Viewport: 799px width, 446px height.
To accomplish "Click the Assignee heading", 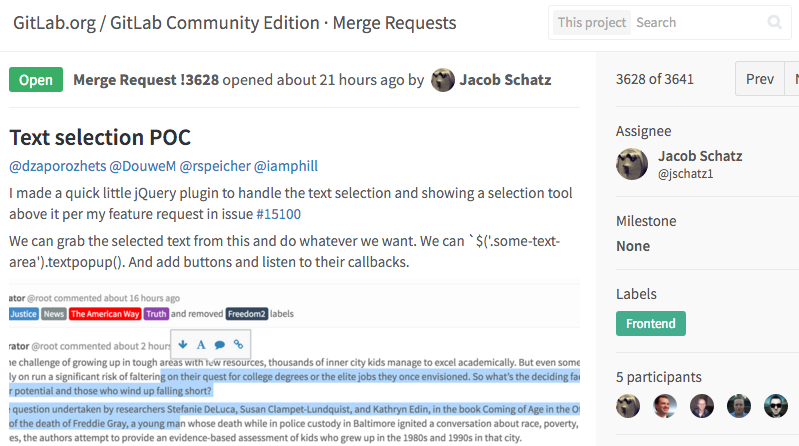I will (x=644, y=131).
